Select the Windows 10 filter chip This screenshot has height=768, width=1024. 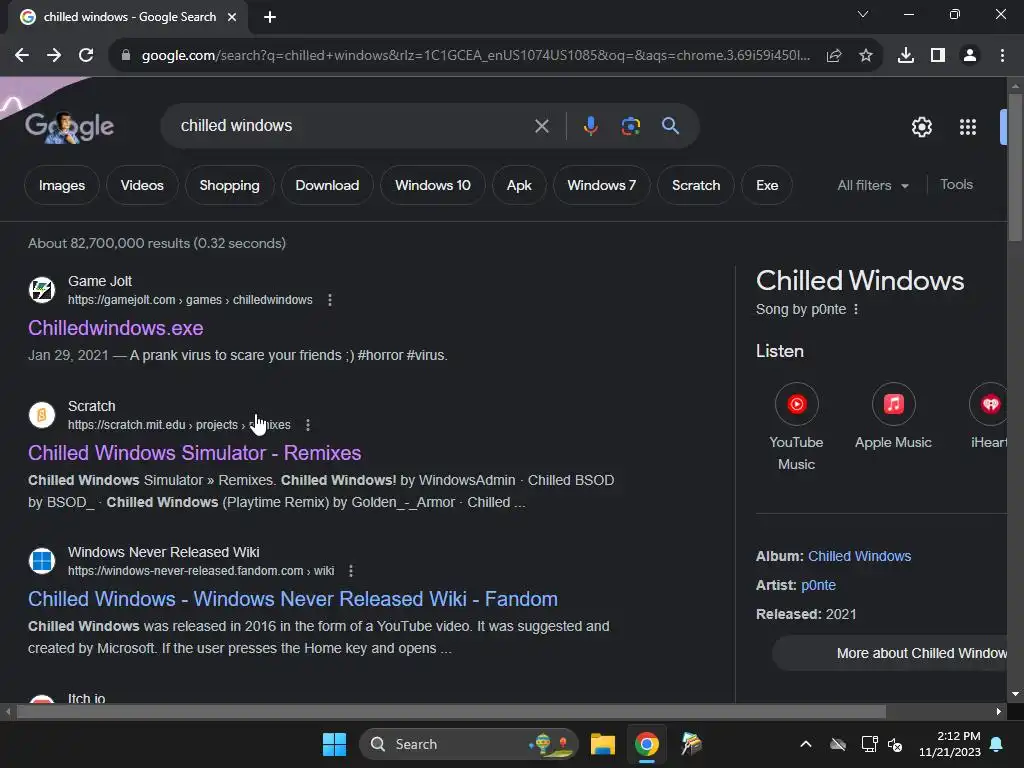click(x=433, y=185)
